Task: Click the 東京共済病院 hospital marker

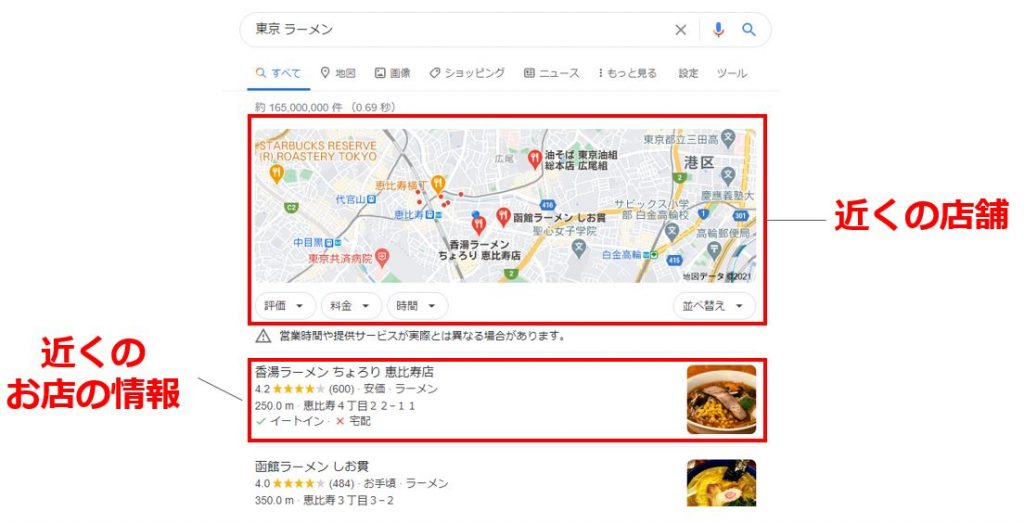Action: 382,258
